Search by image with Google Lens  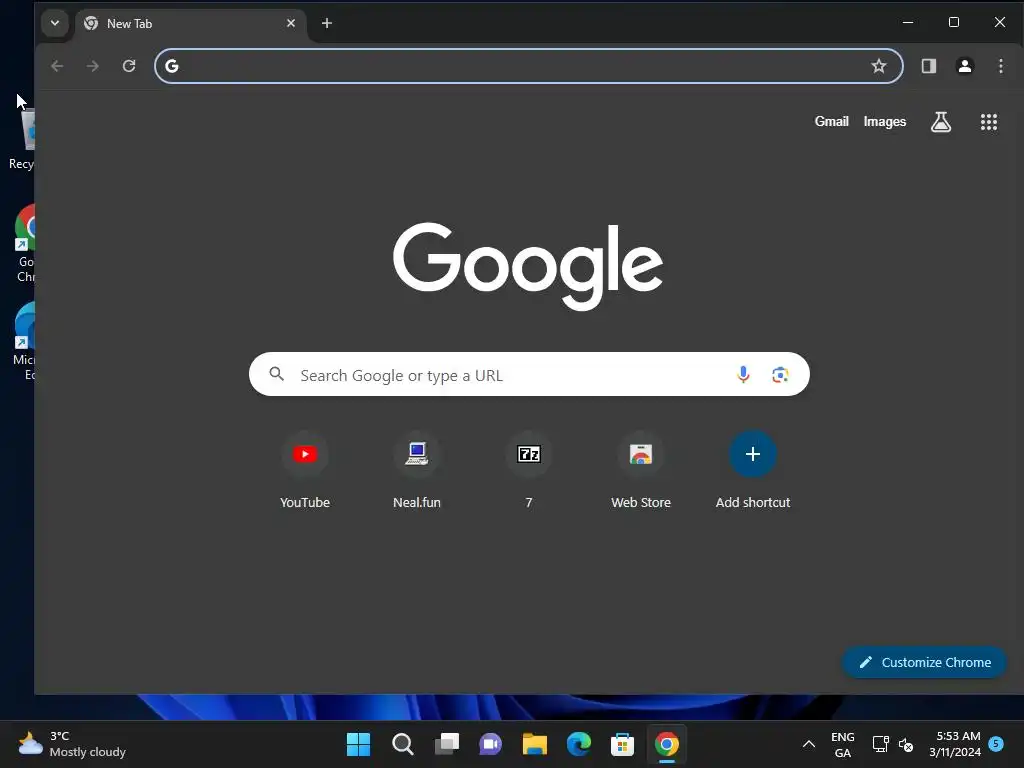780,374
